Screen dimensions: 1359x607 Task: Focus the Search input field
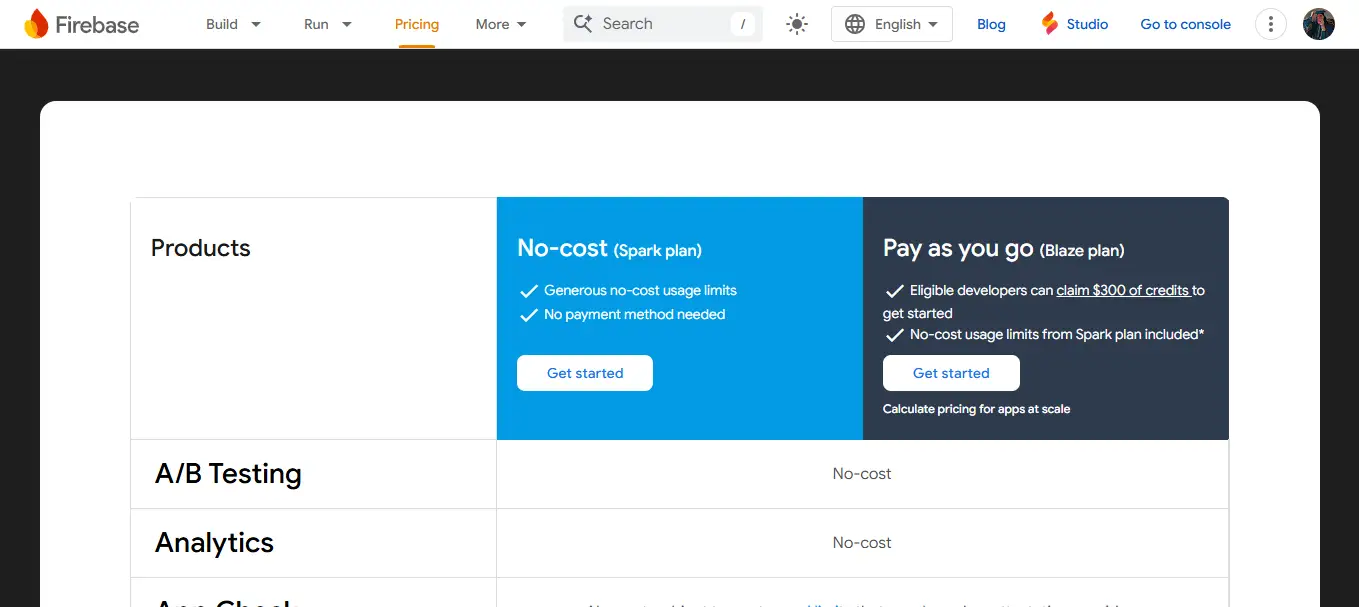pyautogui.click(x=660, y=24)
